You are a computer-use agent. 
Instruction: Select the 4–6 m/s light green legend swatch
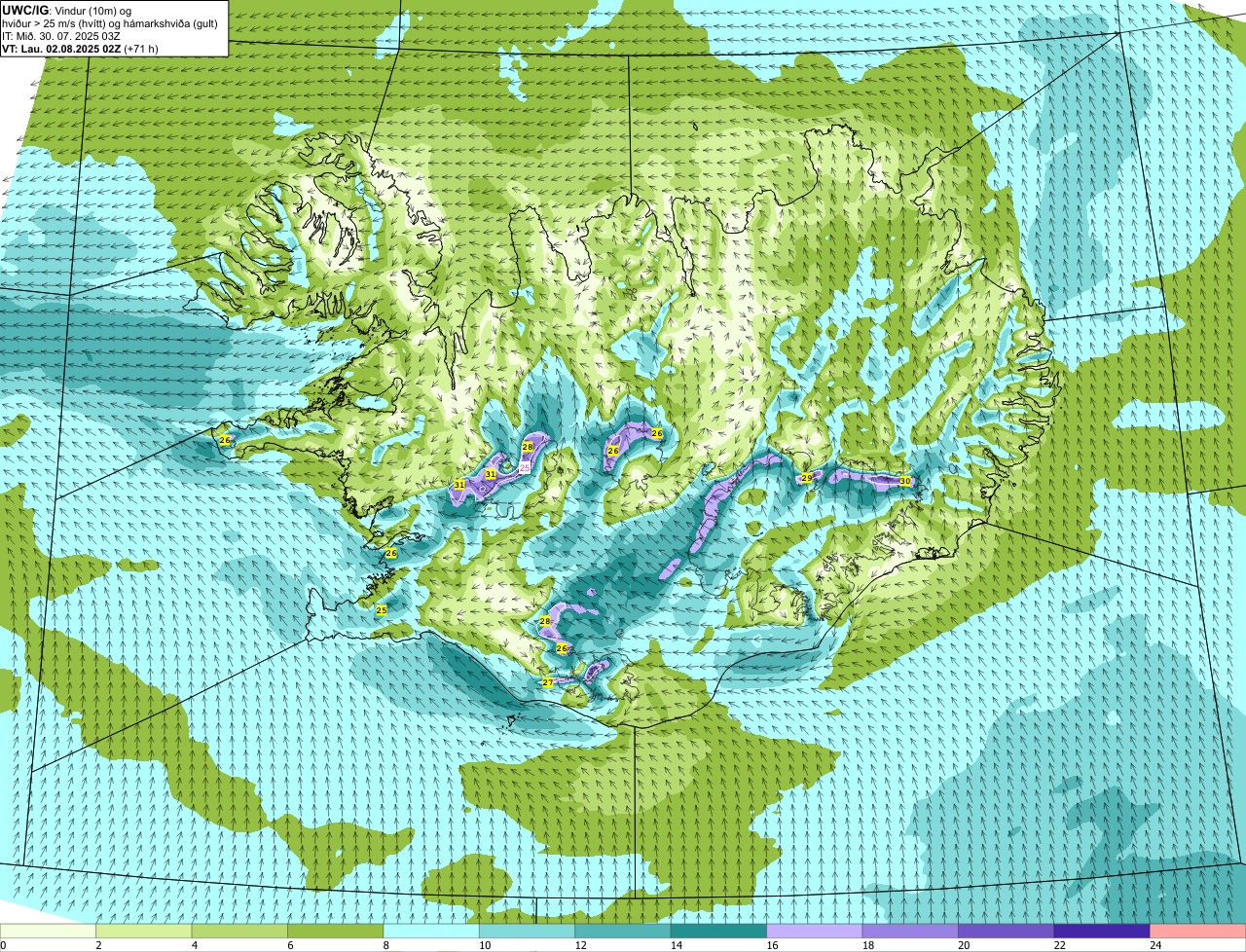point(239,932)
